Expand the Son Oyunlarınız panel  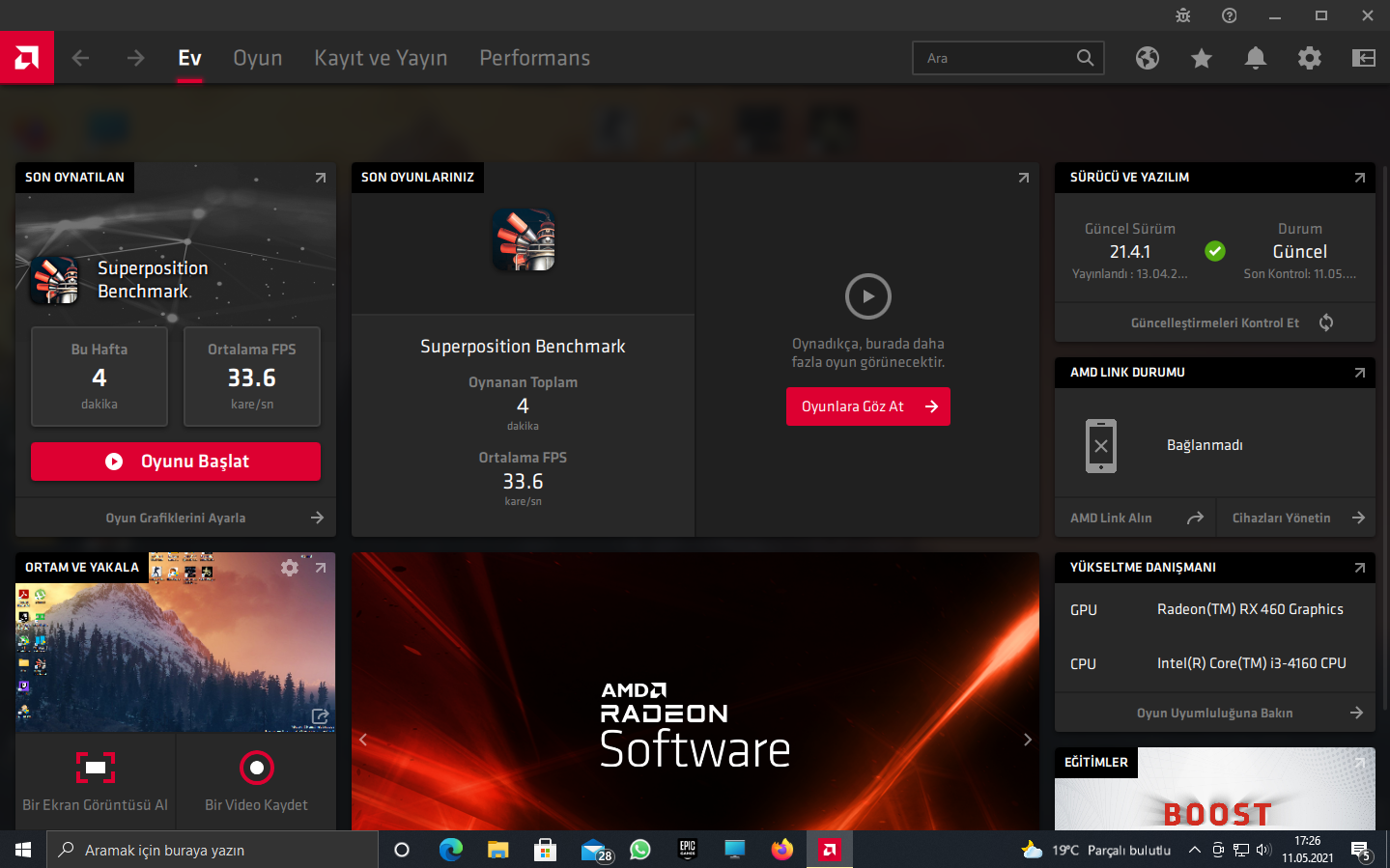coord(1024,178)
